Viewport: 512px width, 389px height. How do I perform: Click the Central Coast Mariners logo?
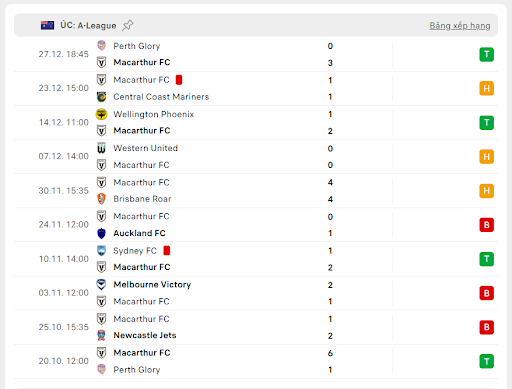pos(101,97)
